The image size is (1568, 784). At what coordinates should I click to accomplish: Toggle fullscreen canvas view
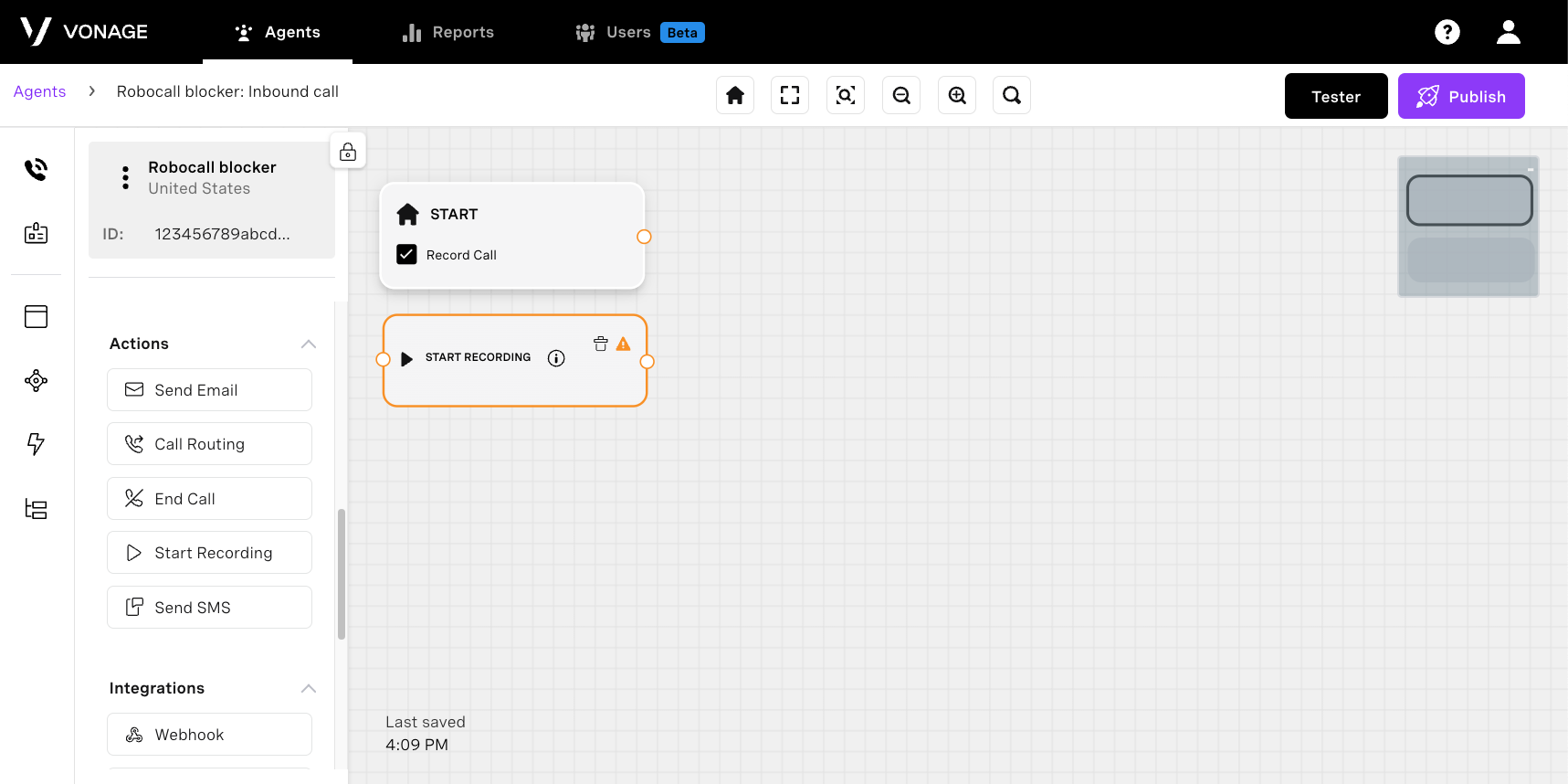point(790,95)
